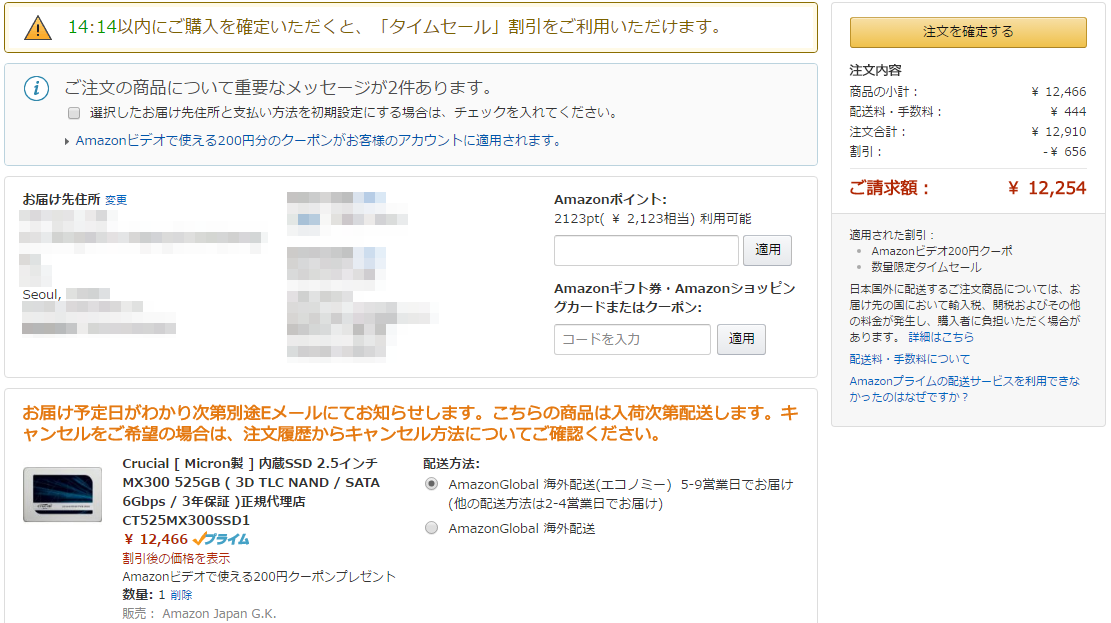Click 削除 to remove the item
Image resolution: width=1111 pixels, height=623 pixels.
click(181, 595)
